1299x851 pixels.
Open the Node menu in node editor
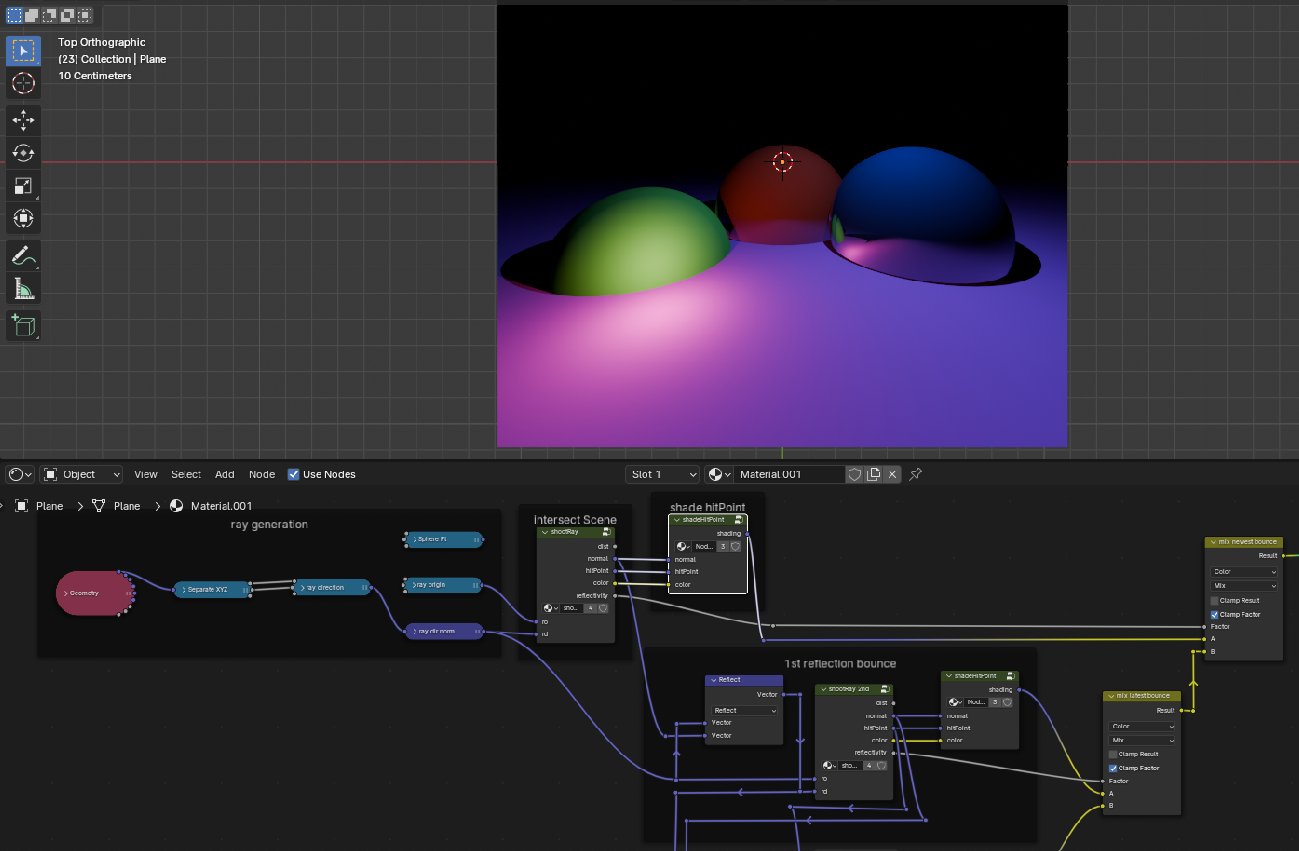(x=262, y=474)
